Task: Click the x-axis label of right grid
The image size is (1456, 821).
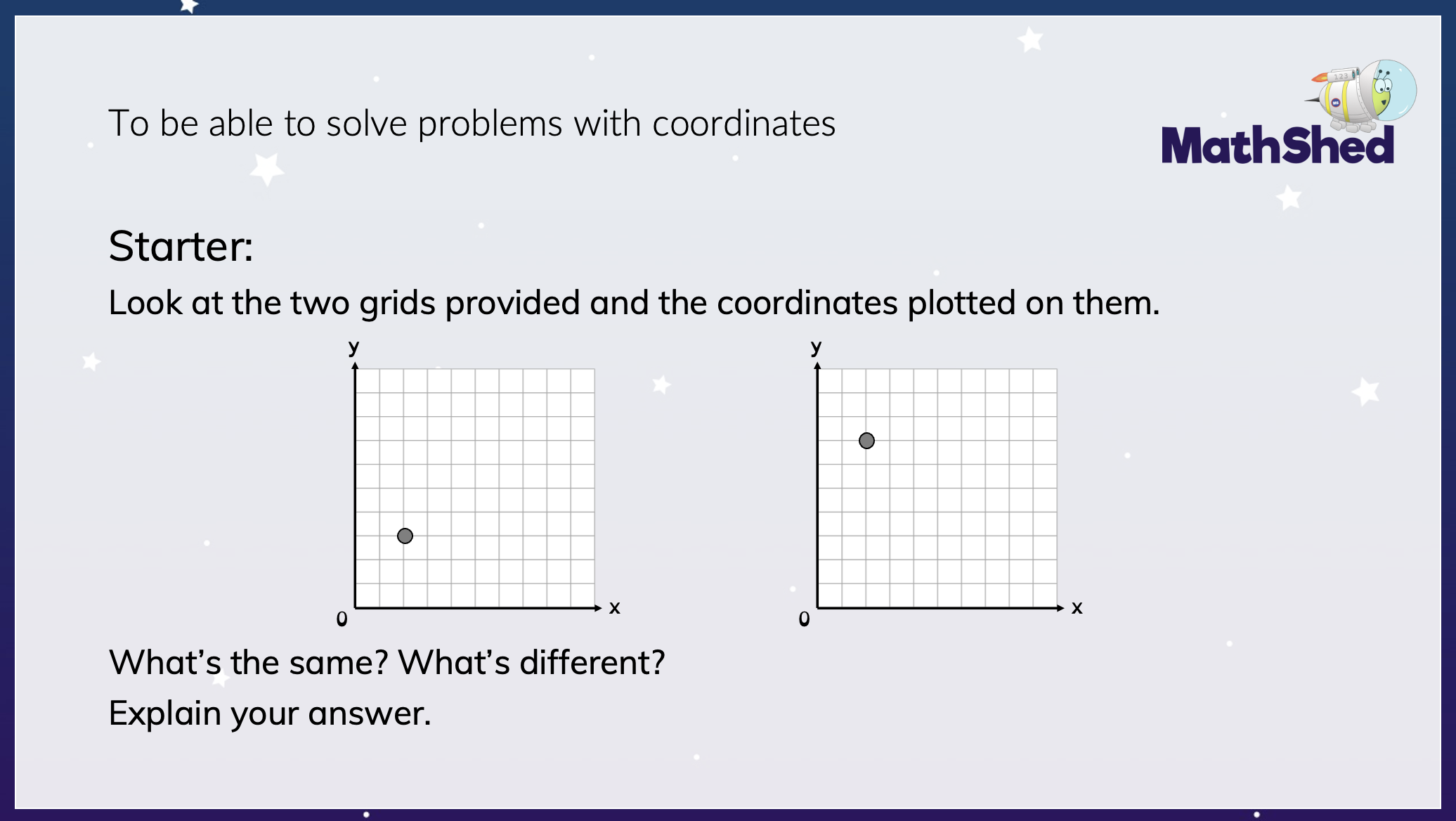Action: click(1077, 607)
